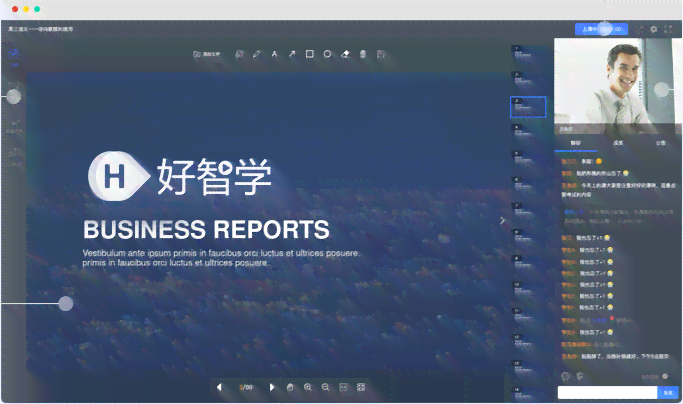Select the text tool marked A
Screen dimensions: 683x404
[274, 54]
